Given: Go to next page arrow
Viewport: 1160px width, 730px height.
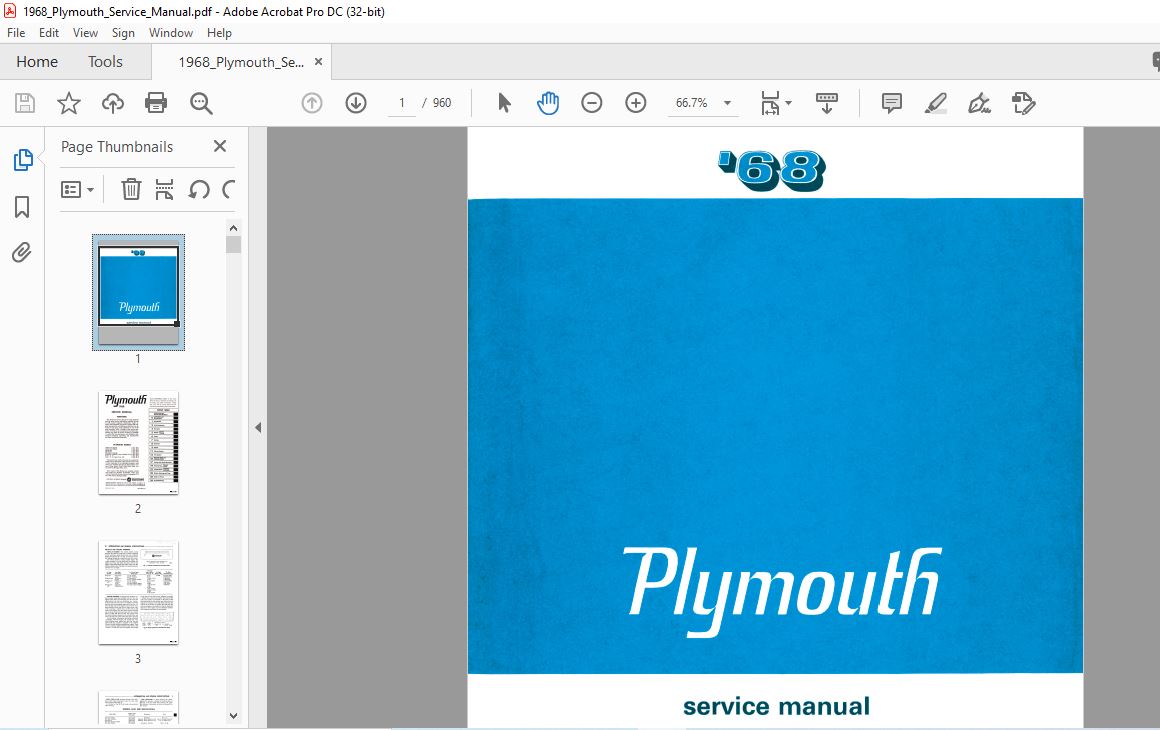Looking at the screenshot, I should [356, 103].
